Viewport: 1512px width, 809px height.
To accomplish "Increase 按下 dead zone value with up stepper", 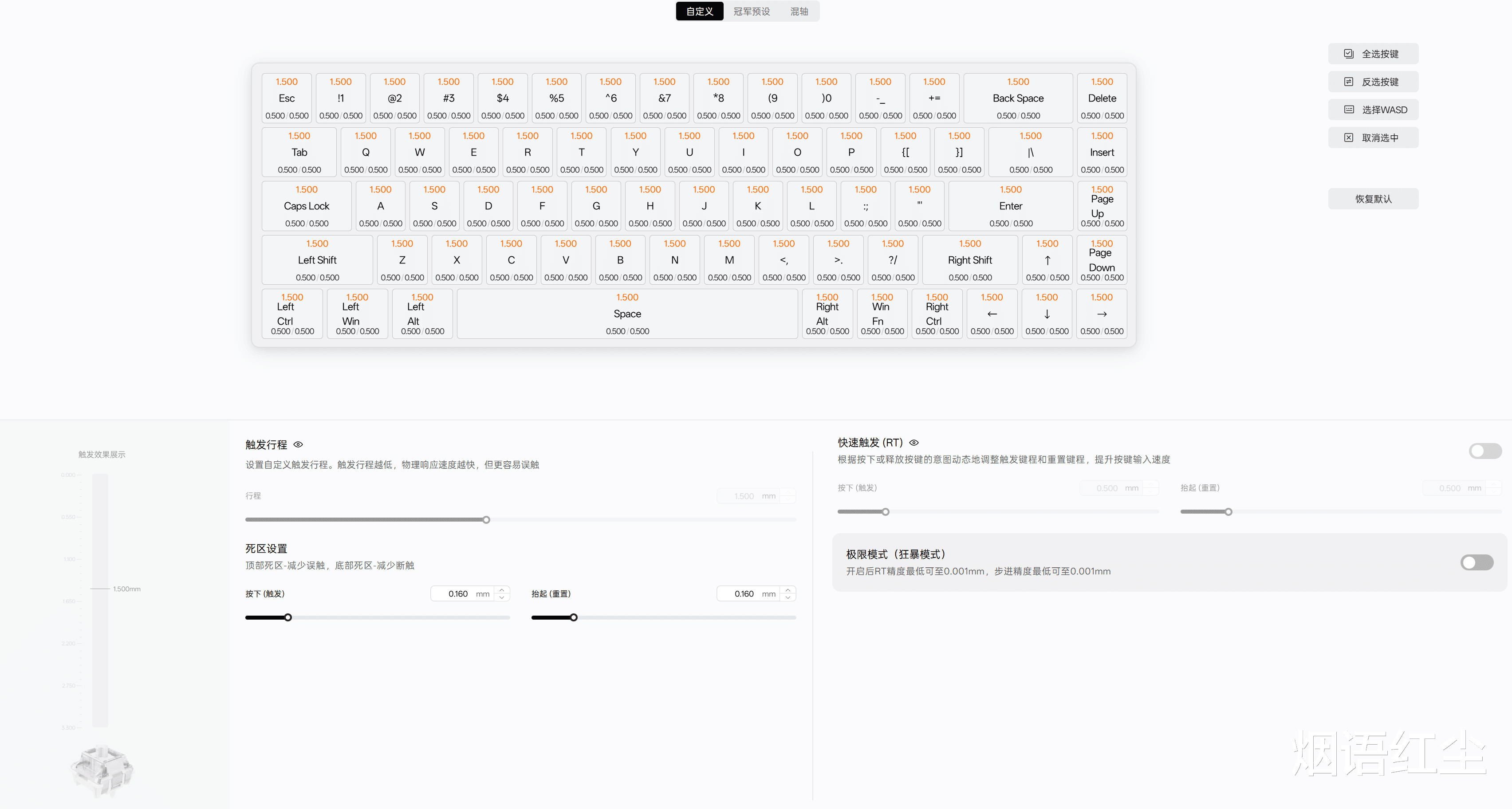I will (x=502, y=589).
